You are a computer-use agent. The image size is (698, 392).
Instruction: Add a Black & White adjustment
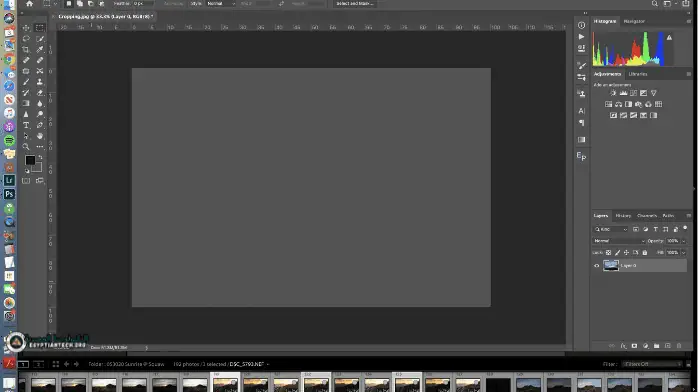629,104
